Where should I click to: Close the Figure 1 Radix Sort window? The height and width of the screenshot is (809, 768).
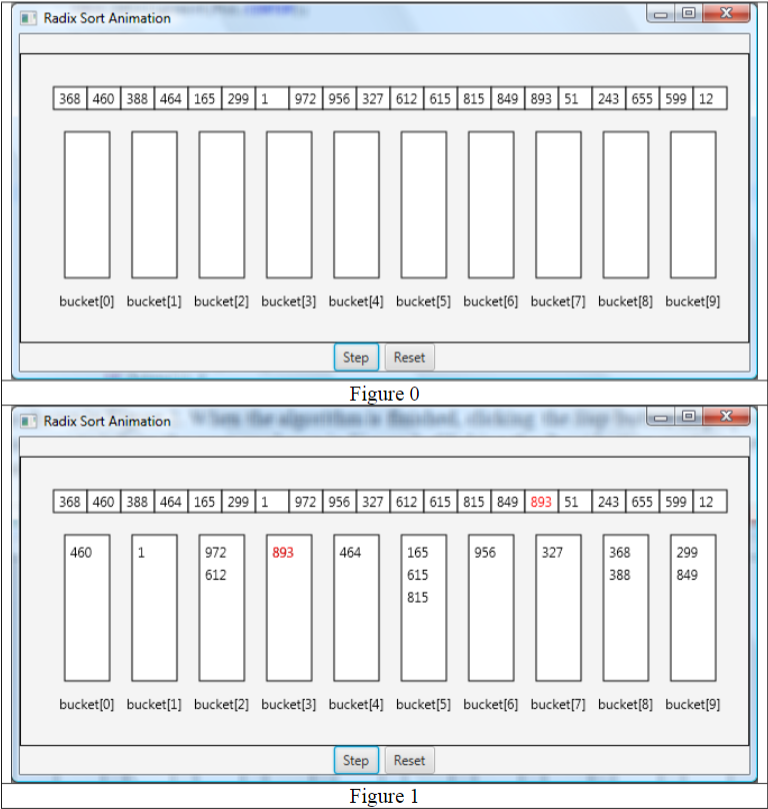click(x=726, y=416)
